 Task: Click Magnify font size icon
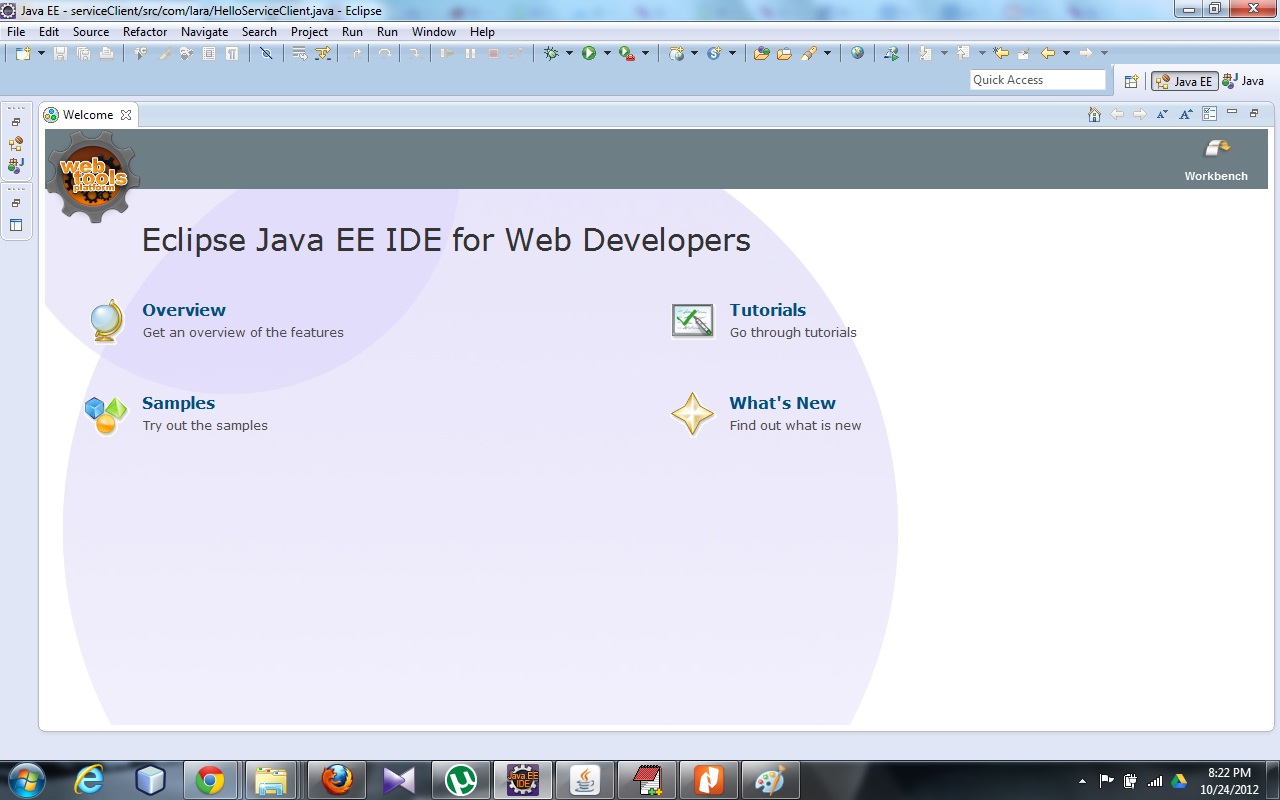point(1185,114)
